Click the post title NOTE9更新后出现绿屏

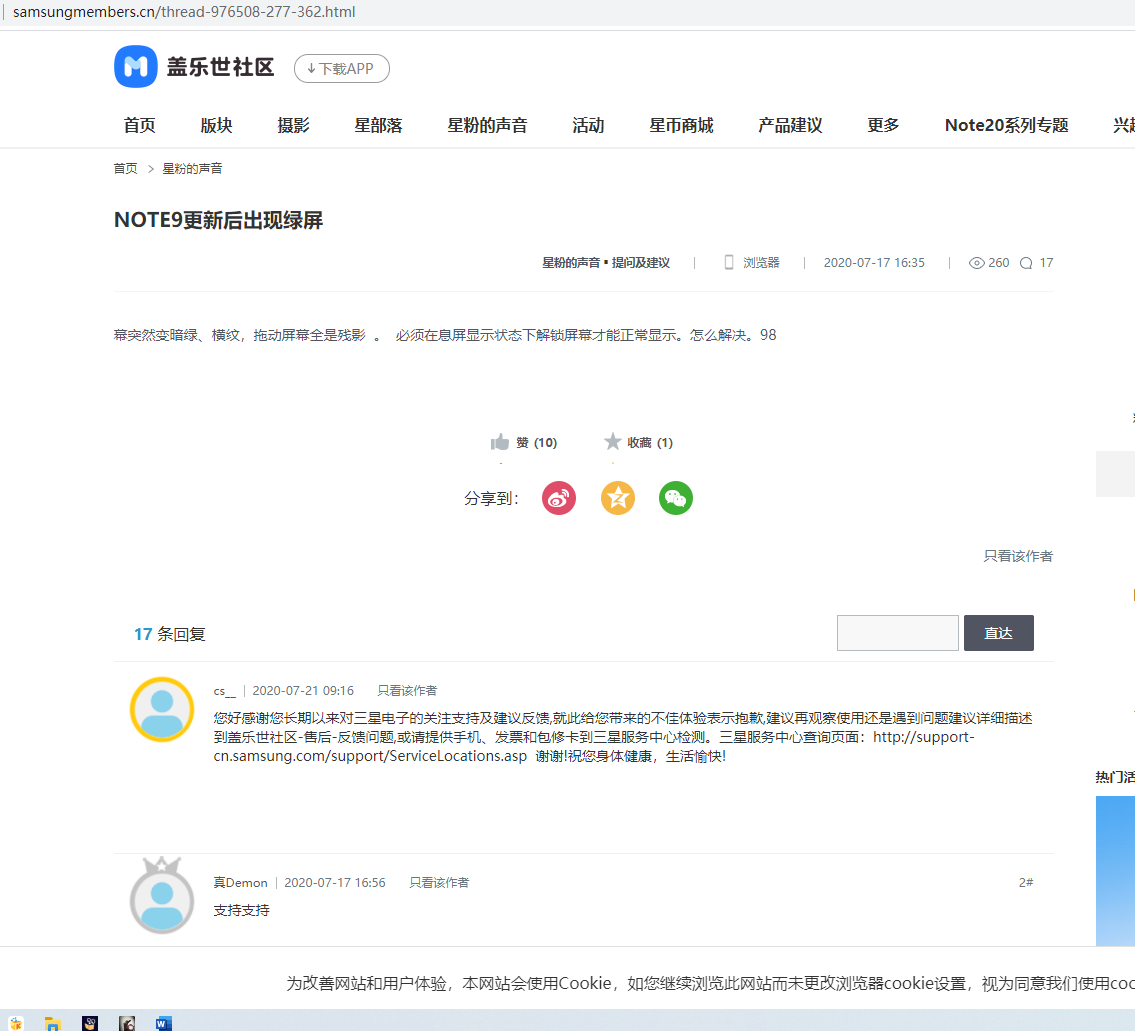219,220
